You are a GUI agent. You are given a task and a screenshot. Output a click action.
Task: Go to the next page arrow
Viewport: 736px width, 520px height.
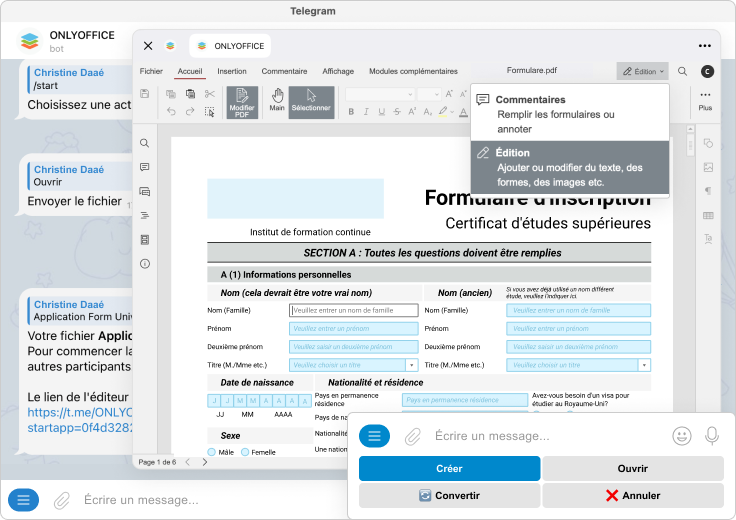point(205,462)
